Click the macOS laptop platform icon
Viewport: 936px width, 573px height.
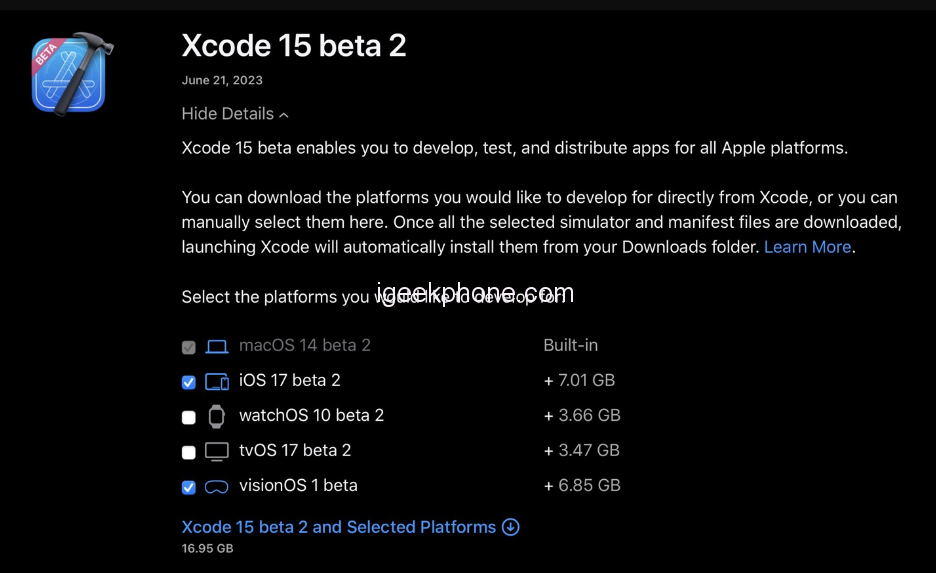pyautogui.click(x=217, y=346)
